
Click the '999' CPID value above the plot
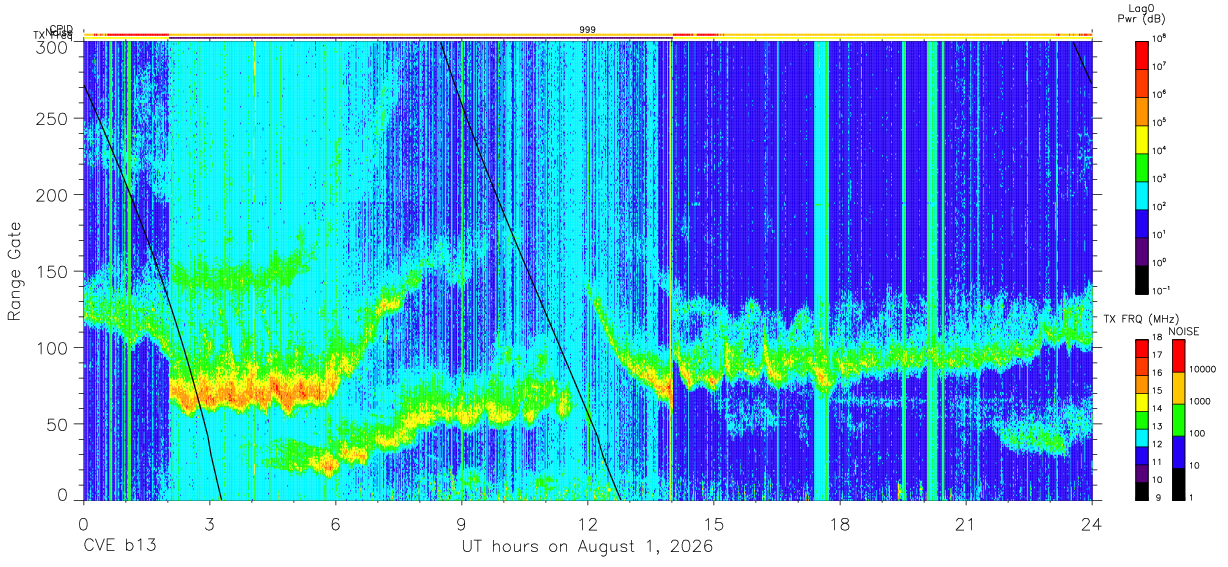tap(587, 30)
